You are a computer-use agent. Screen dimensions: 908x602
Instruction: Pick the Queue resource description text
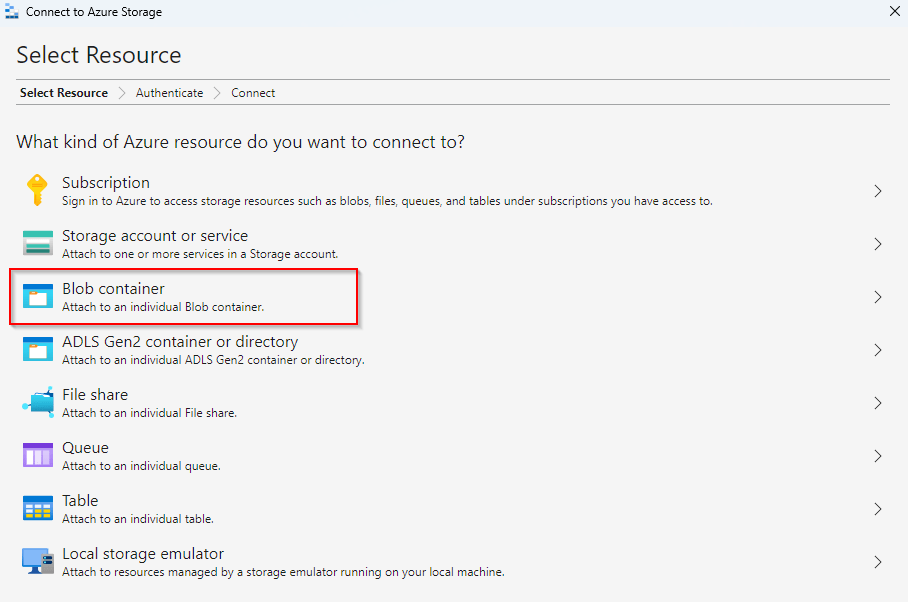tap(141, 466)
